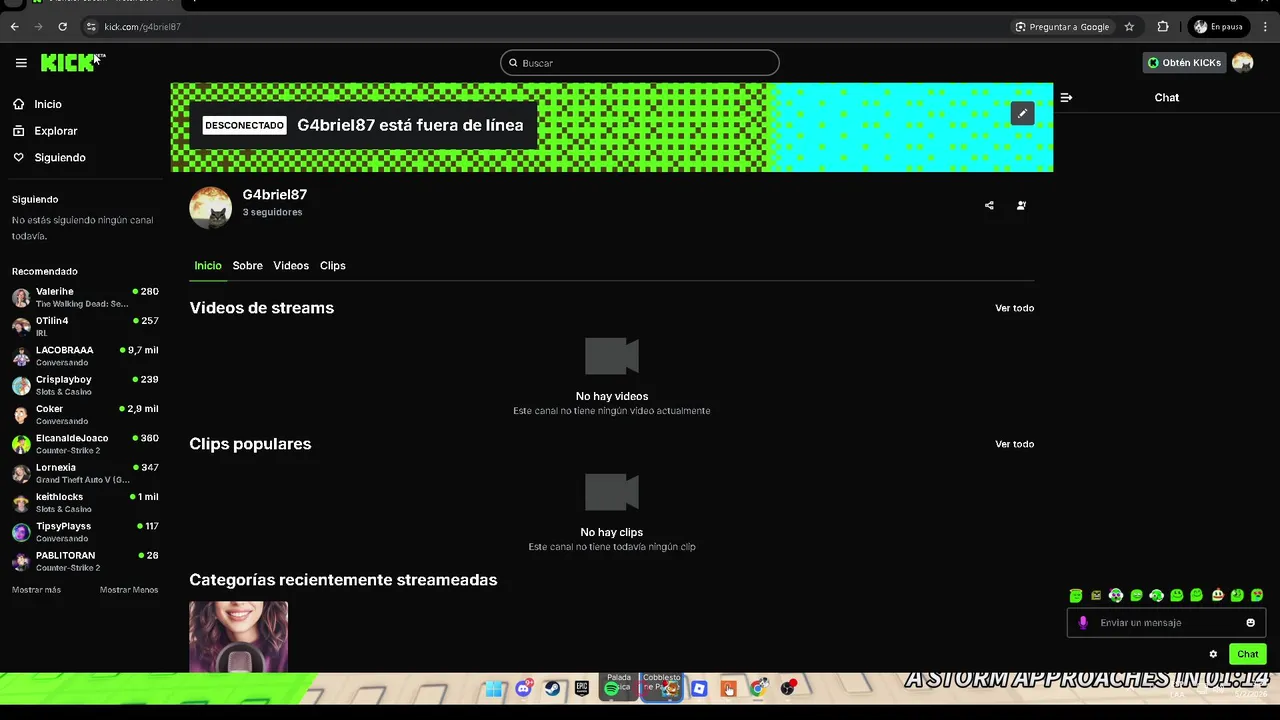Switch to the Videos tab
The width and height of the screenshot is (1280, 720).
tap(291, 265)
